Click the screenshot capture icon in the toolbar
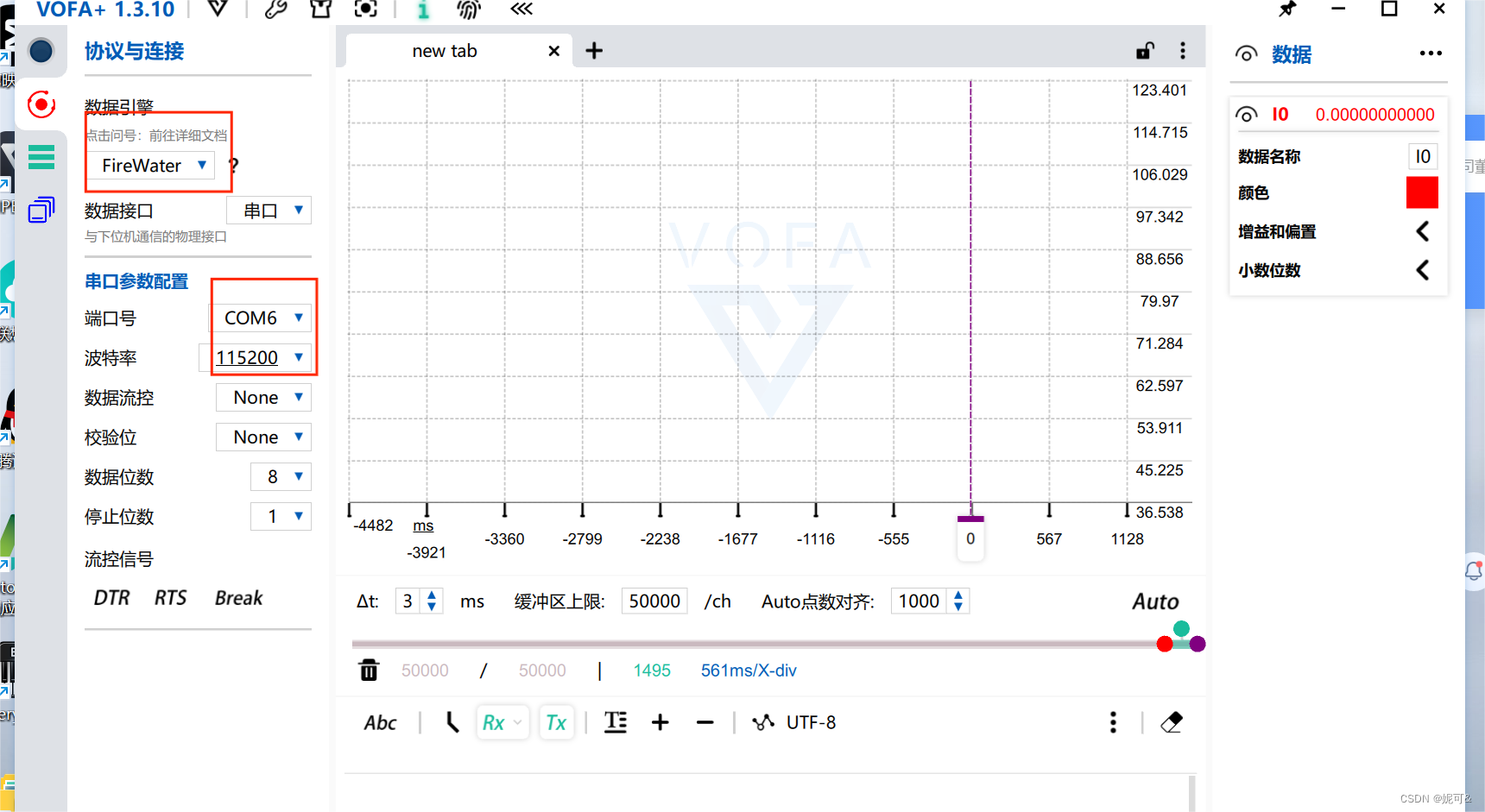 click(365, 9)
